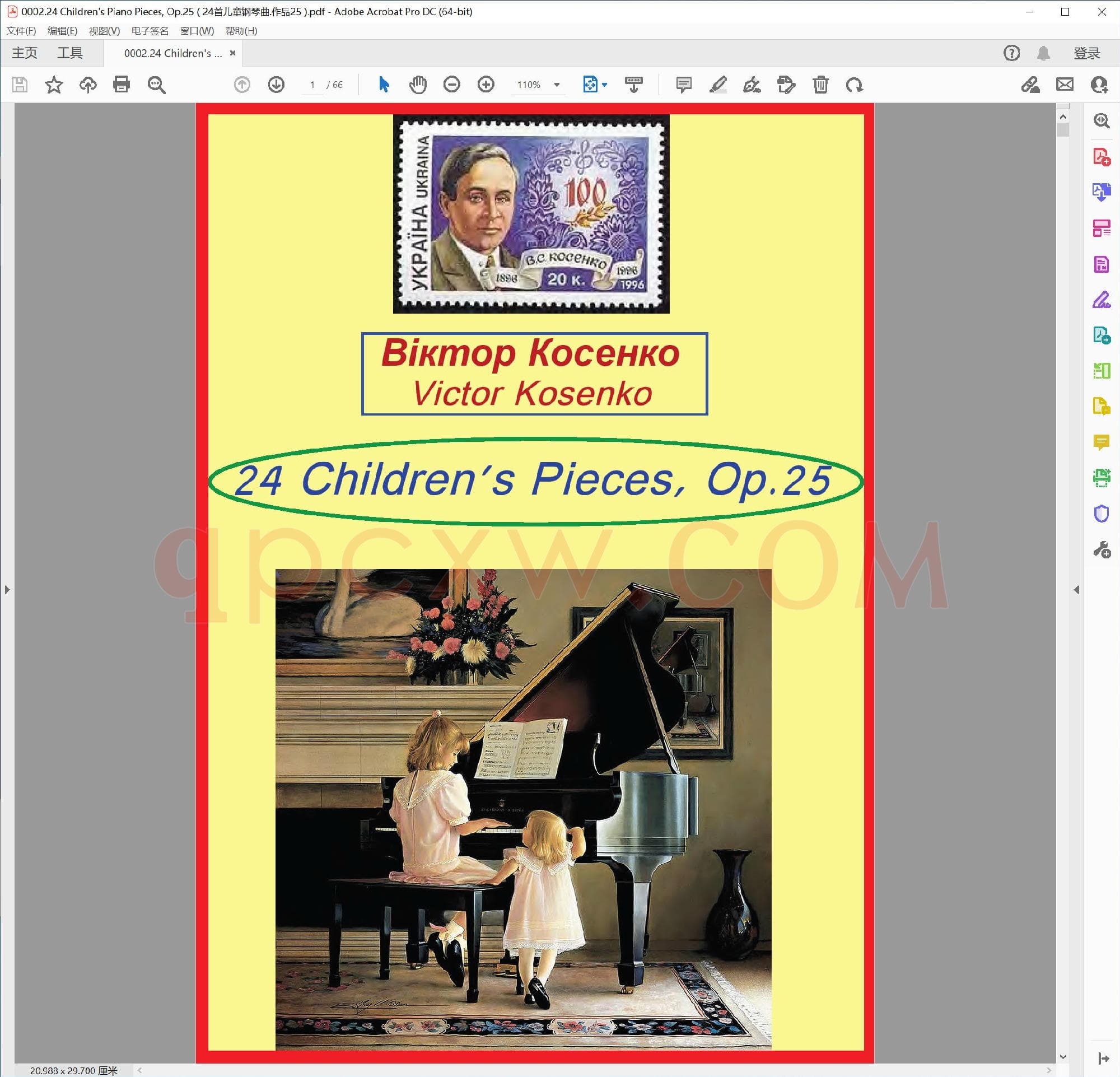Click the Print file icon
Screen dimensions: 1120x1077
tap(121, 85)
